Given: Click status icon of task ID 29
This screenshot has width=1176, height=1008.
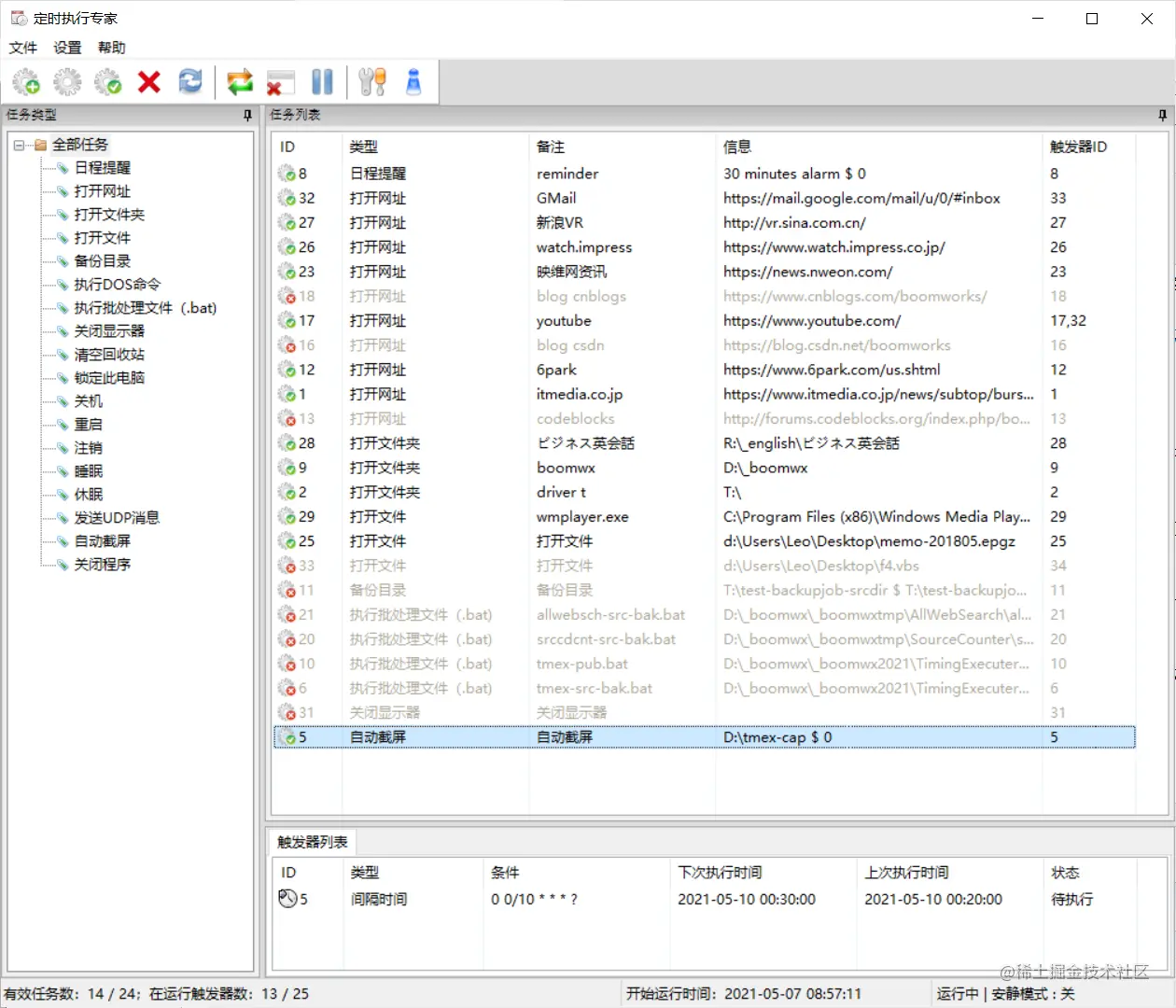Looking at the screenshot, I should tap(287, 516).
